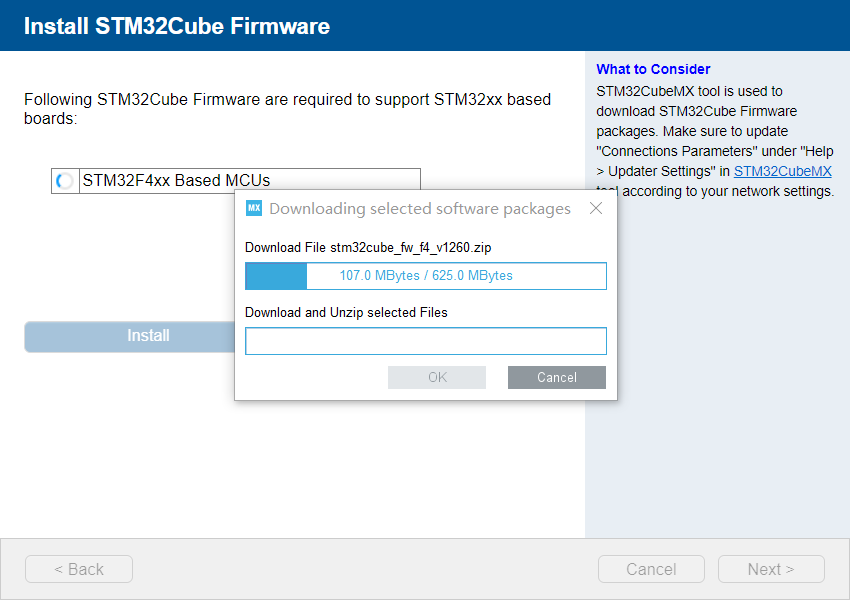
Task: Select the STM32F4xx Based MCUs entry
Action: coord(176,181)
